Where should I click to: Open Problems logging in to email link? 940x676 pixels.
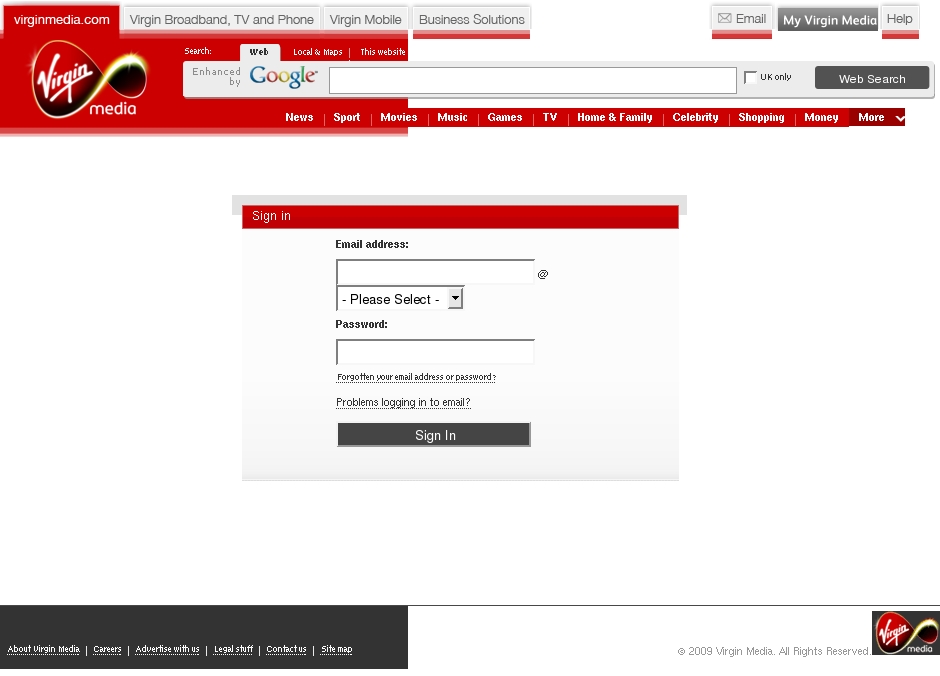[x=403, y=402]
